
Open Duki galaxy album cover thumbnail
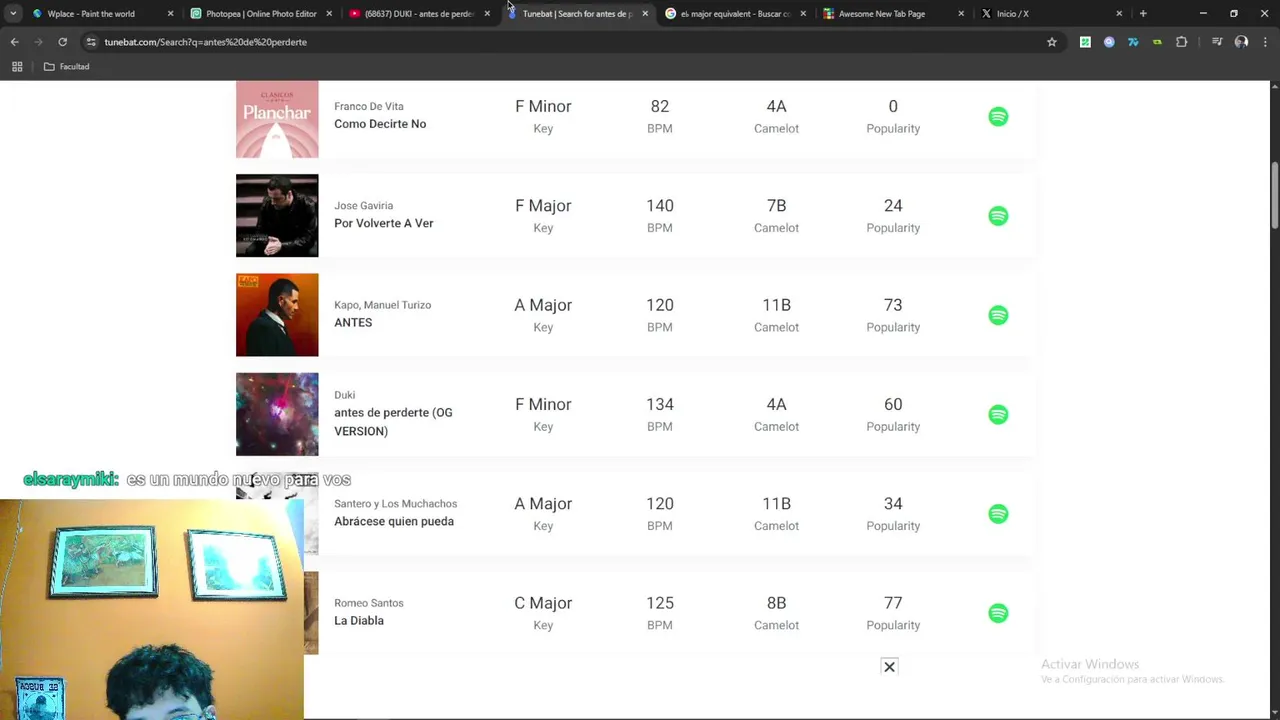pyautogui.click(x=277, y=414)
